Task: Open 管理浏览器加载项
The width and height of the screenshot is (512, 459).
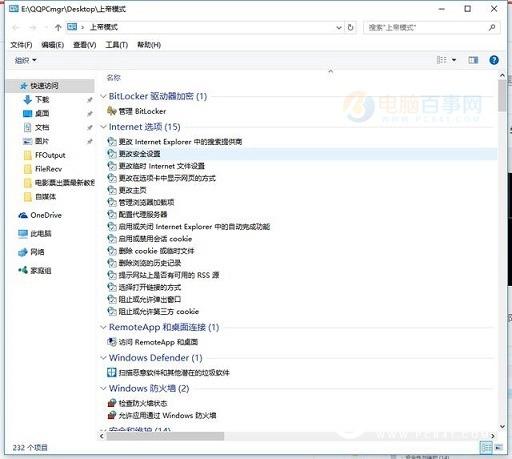Action: point(146,202)
